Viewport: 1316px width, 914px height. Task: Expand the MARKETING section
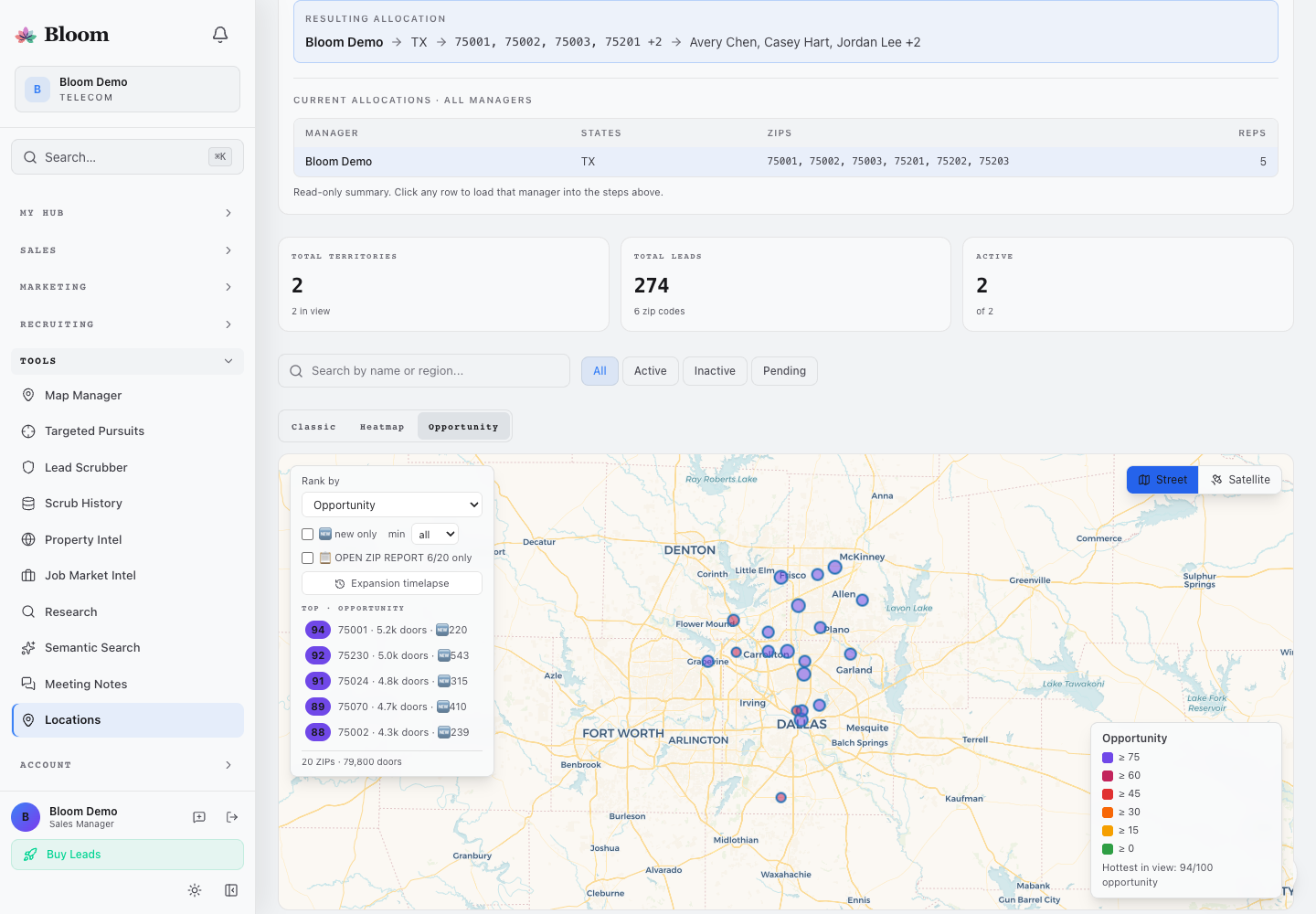127,287
